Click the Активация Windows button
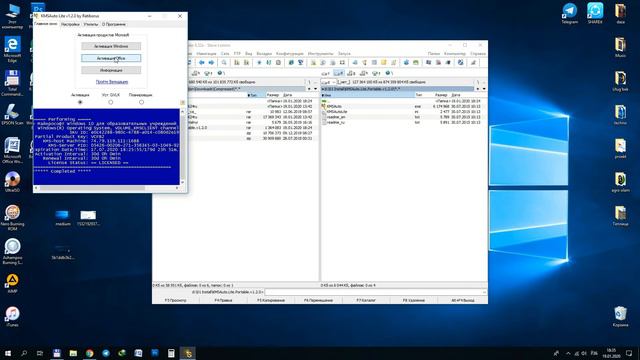 pyautogui.click(x=111, y=46)
